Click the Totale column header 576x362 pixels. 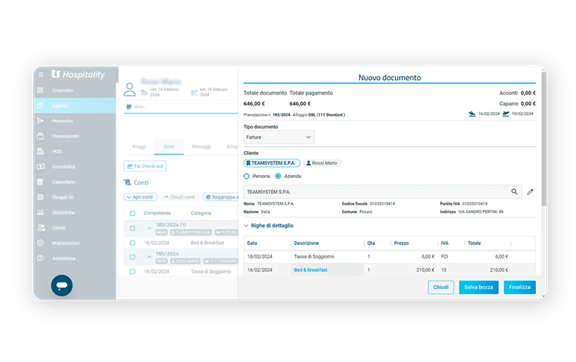pos(474,243)
